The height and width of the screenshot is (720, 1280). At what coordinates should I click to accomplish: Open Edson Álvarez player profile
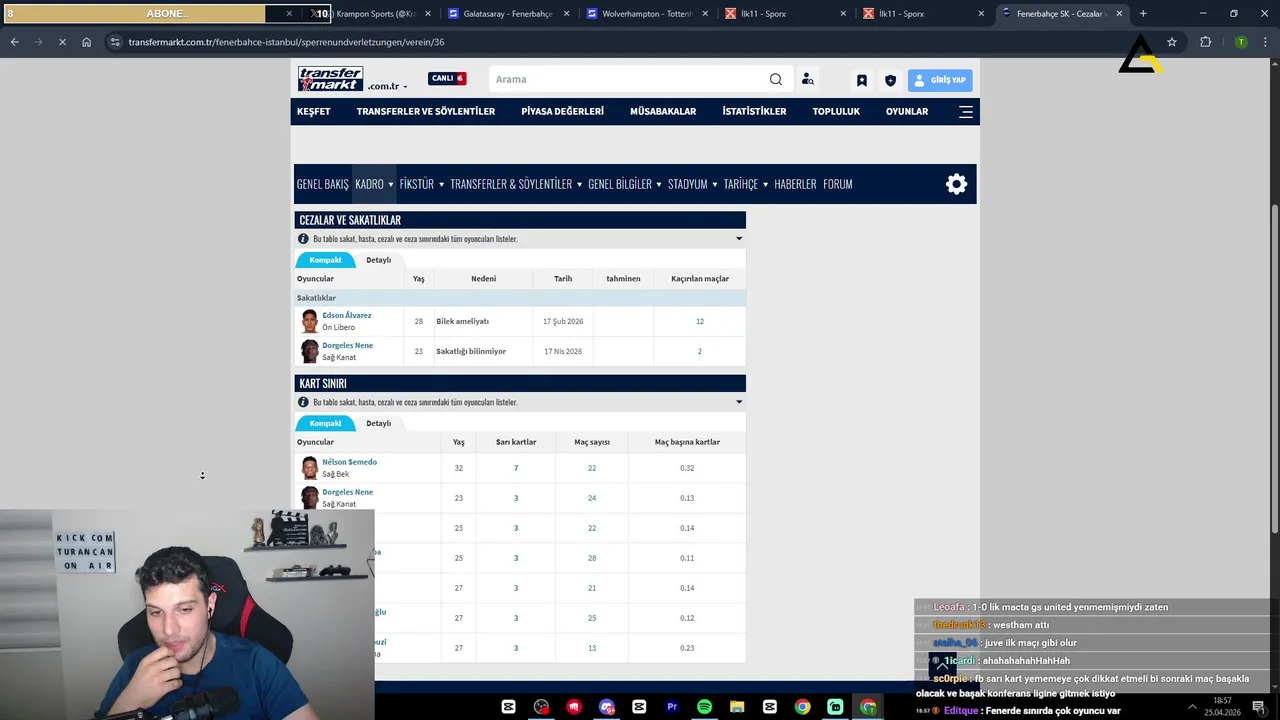pos(347,315)
